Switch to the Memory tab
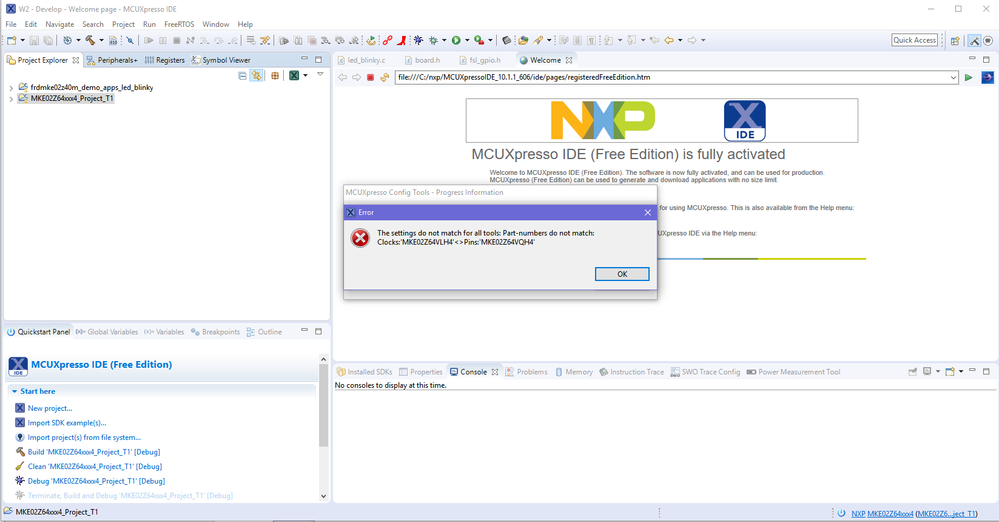 coord(573,372)
